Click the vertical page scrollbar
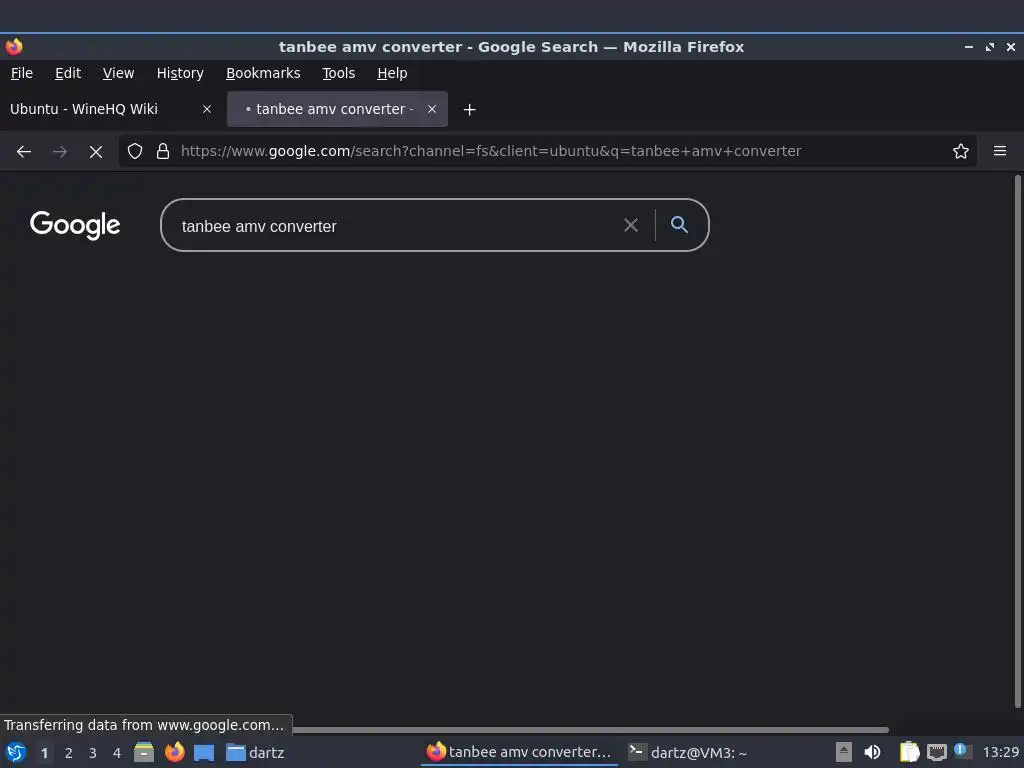The width and height of the screenshot is (1024, 768). click(1017, 441)
